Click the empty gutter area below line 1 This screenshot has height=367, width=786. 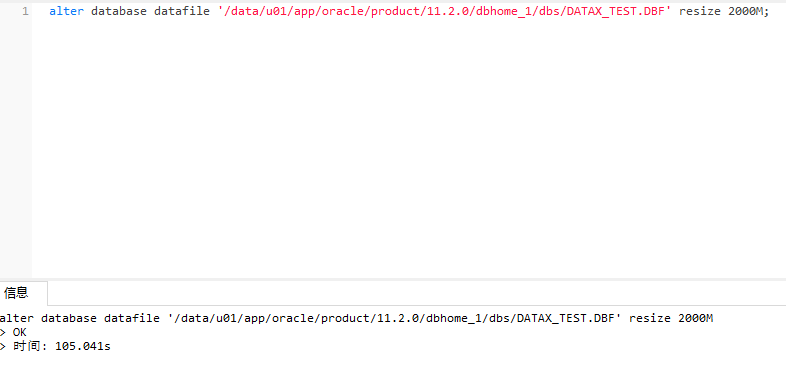(16, 150)
